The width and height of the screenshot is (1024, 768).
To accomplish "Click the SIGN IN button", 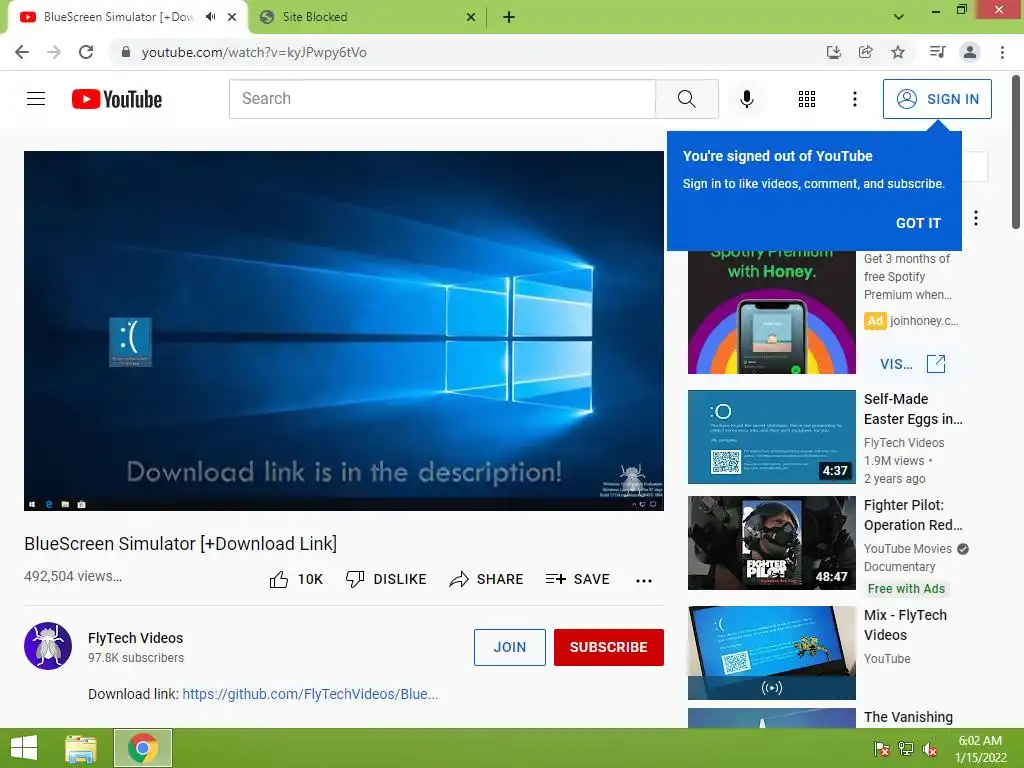I will (937, 99).
